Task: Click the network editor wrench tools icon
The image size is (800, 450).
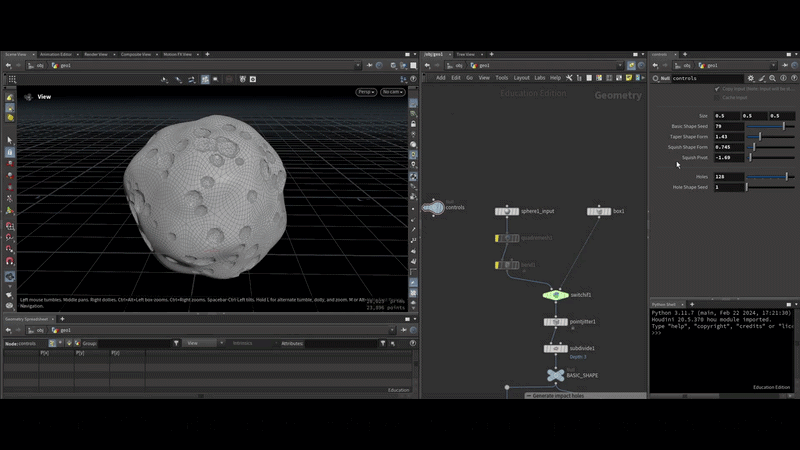Action: coord(569,78)
